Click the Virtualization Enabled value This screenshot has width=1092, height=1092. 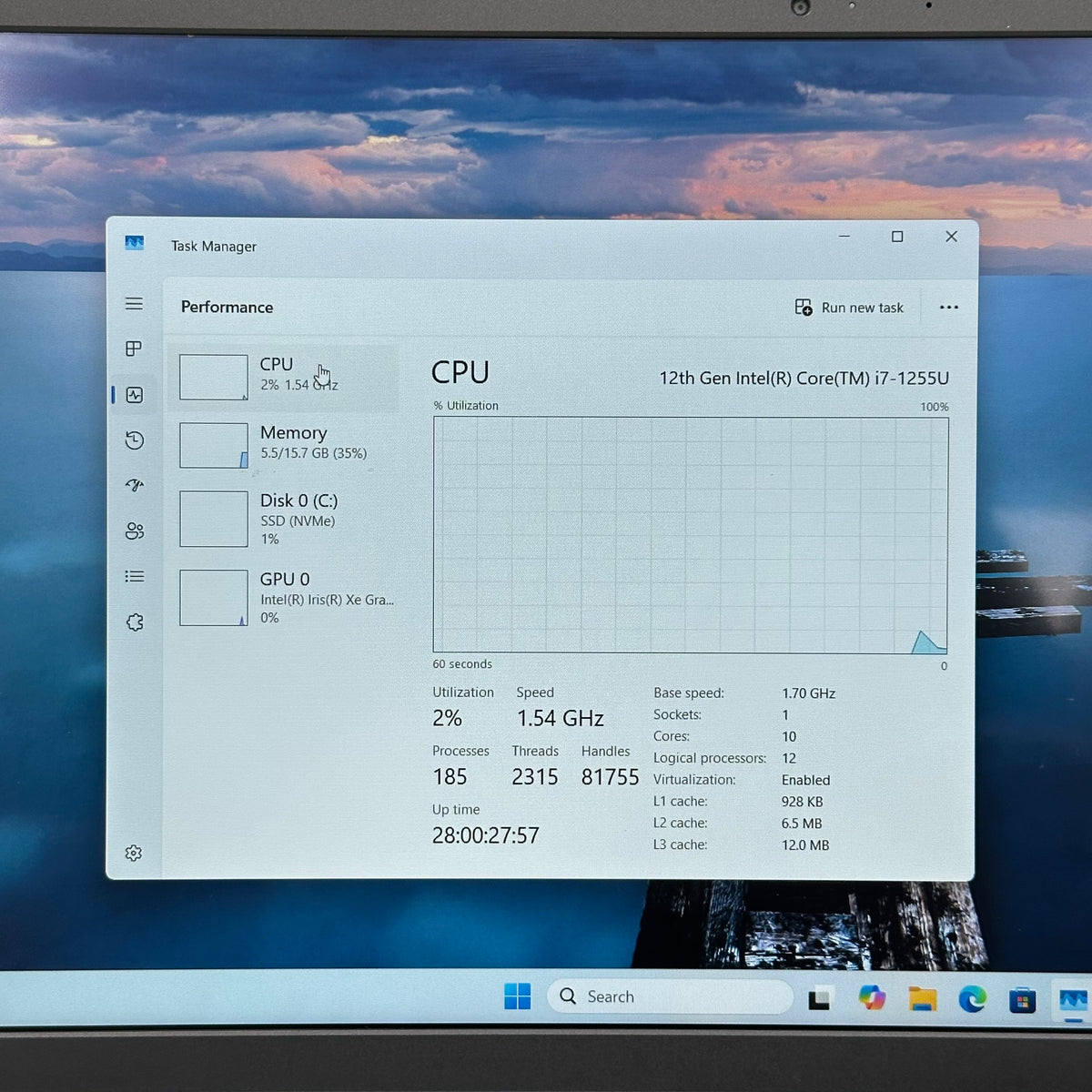[x=805, y=780]
